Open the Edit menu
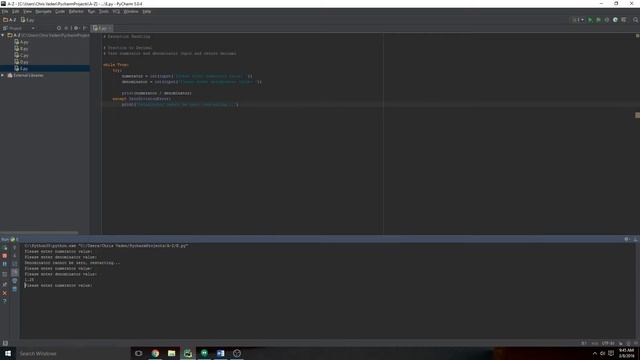 coord(16,11)
